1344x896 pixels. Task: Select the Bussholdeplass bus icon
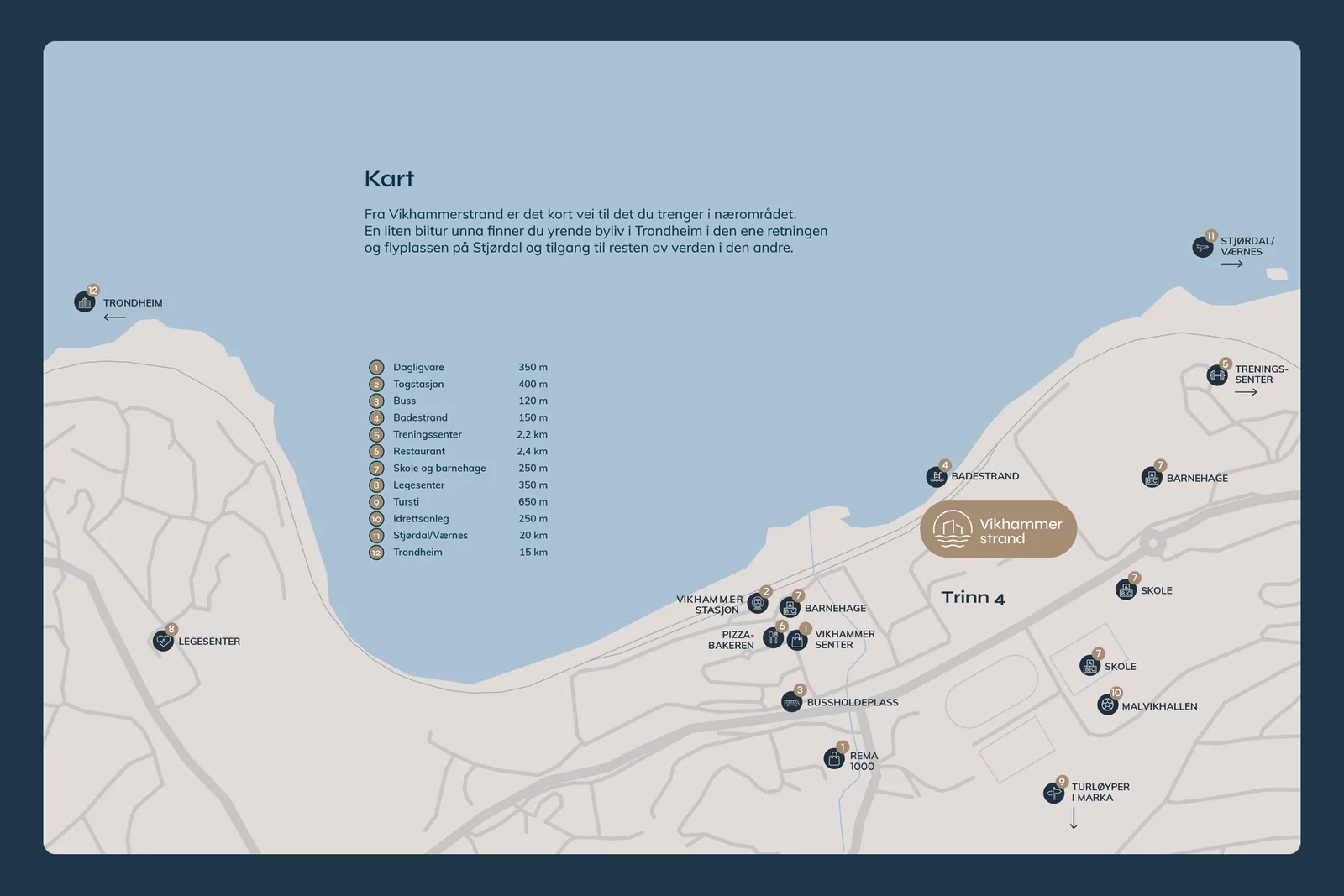pyautogui.click(x=791, y=702)
